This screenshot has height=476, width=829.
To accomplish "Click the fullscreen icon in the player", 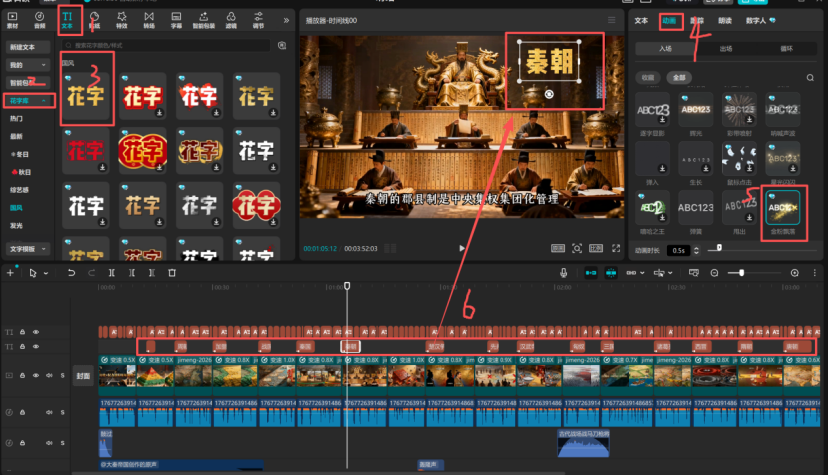I will click(x=616, y=247).
